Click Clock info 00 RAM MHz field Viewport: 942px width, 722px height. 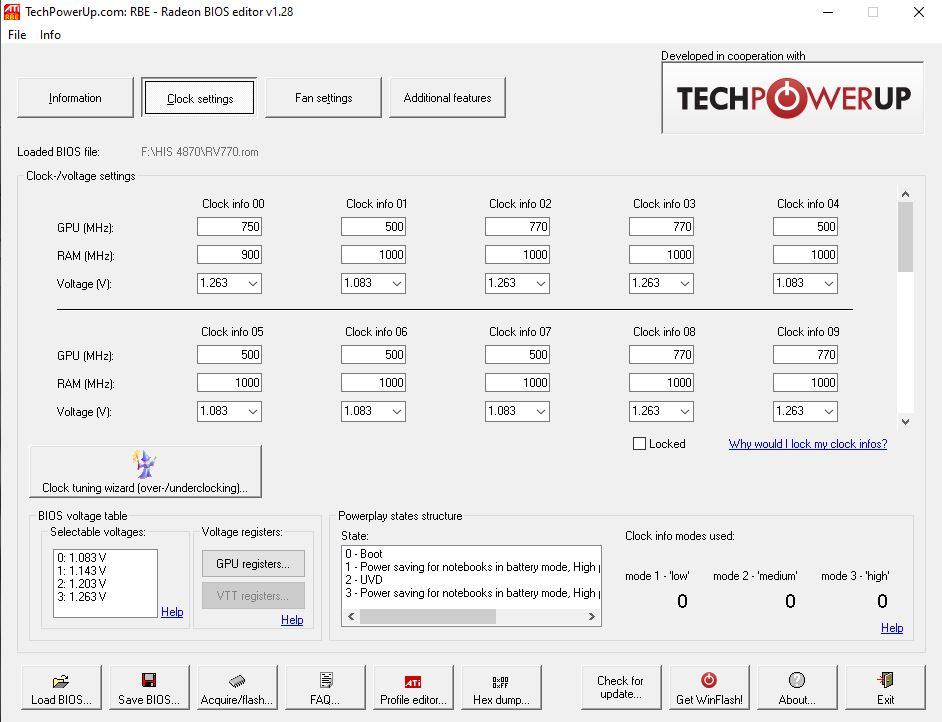pos(229,255)
